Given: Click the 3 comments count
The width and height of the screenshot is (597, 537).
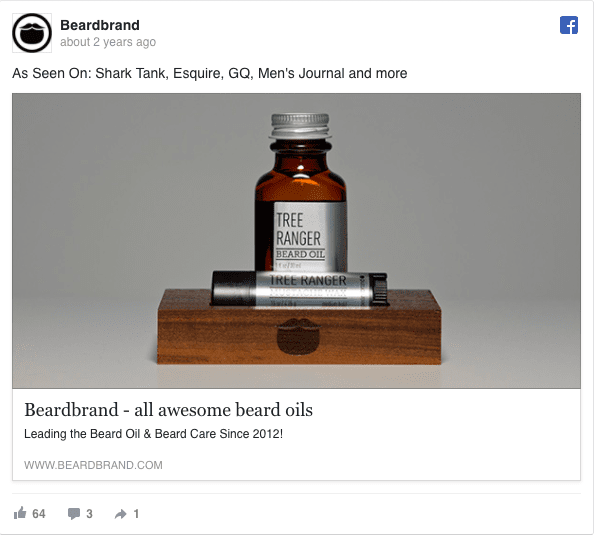Looking at the screenshot, I should [89, 514].
